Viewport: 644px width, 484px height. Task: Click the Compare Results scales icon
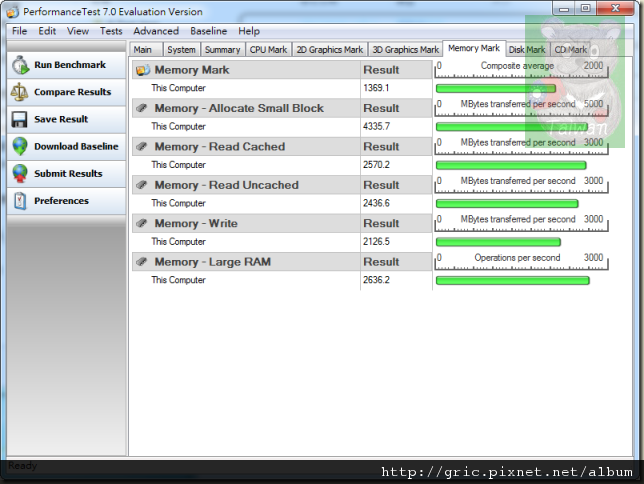(19, 92)
